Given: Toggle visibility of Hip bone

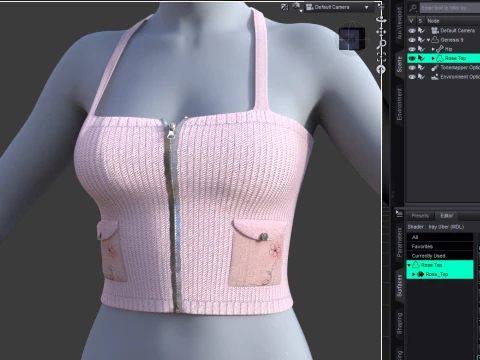Looking at the screenshot, I should point(412,49).
